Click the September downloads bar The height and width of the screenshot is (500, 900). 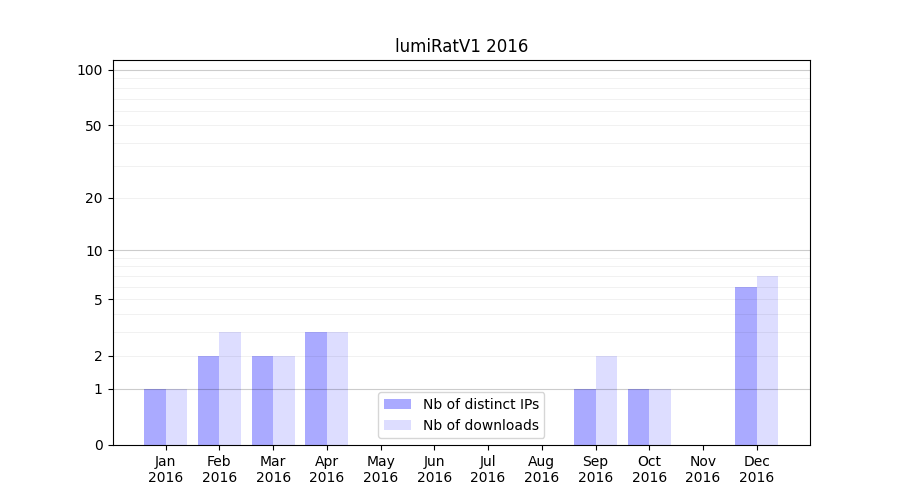[606, 400]
